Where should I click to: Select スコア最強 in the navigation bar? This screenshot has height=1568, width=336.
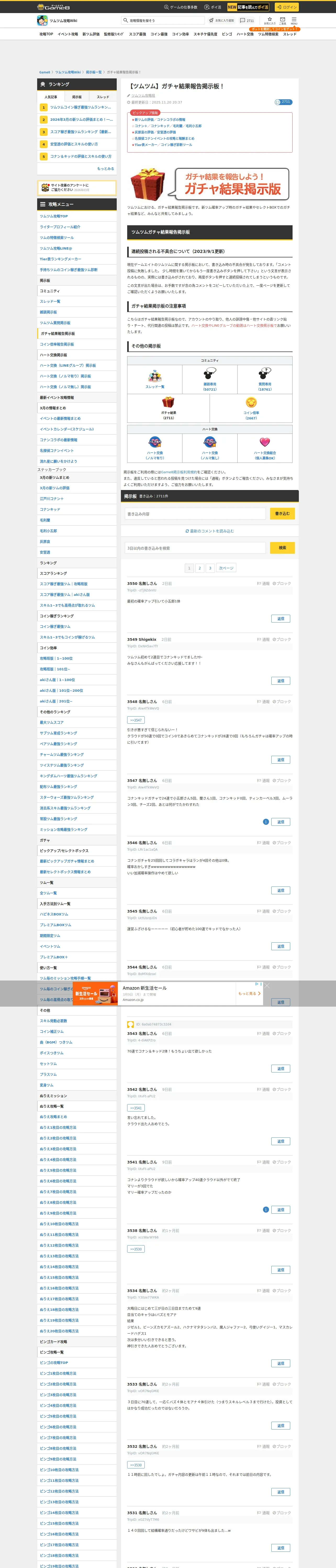tap(137, 34)
